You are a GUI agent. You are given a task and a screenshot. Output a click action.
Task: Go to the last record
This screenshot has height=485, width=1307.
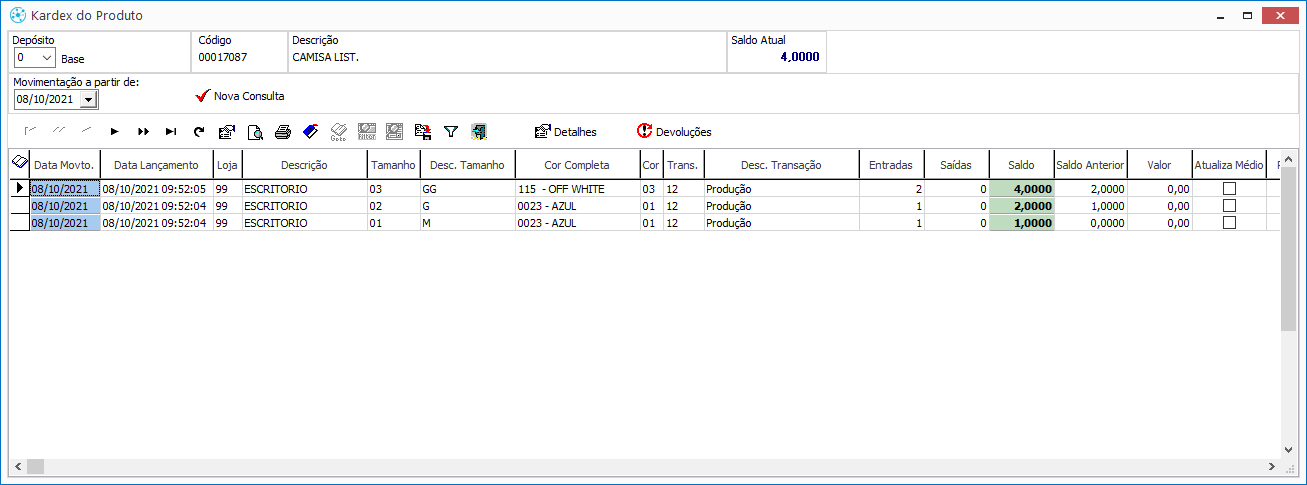click(171, 131)
